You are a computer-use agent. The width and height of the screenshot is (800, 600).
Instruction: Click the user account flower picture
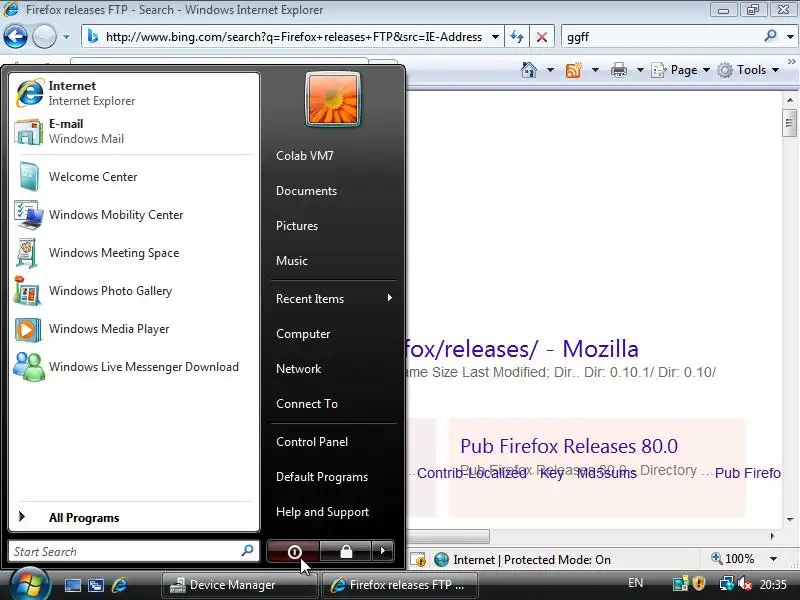333,99
